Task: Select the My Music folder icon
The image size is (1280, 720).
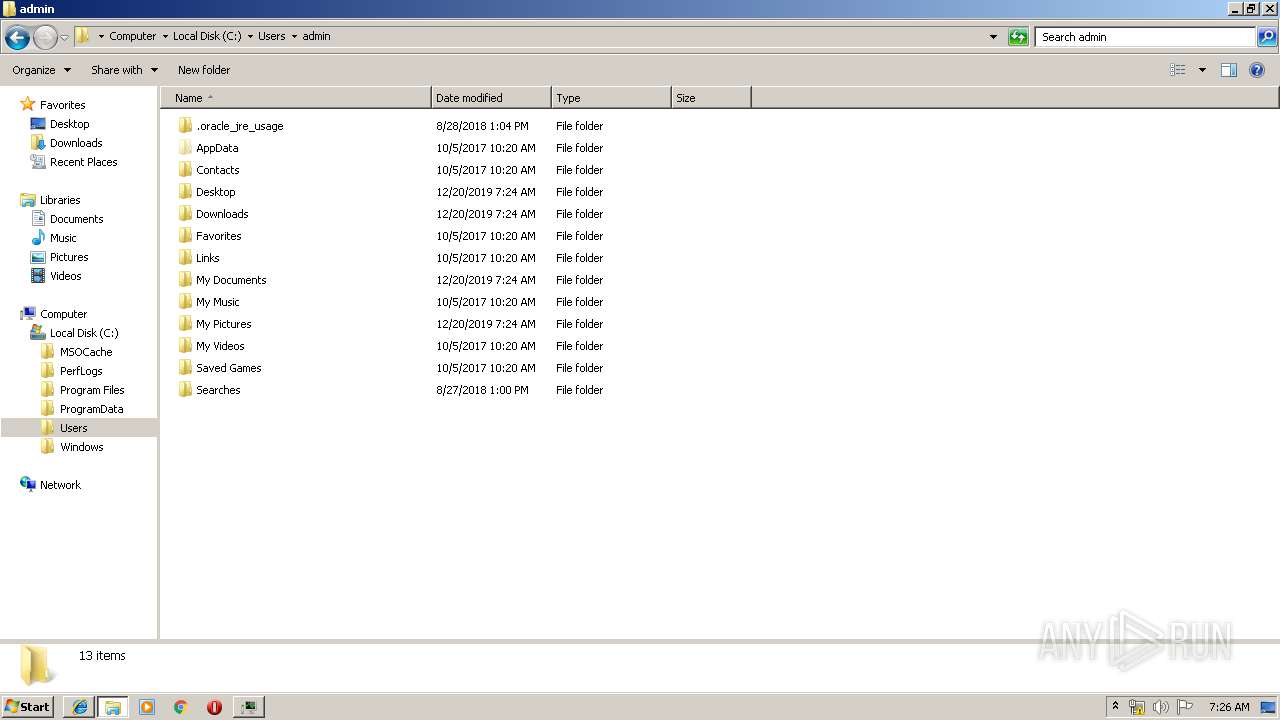Action: pos(185,302)
